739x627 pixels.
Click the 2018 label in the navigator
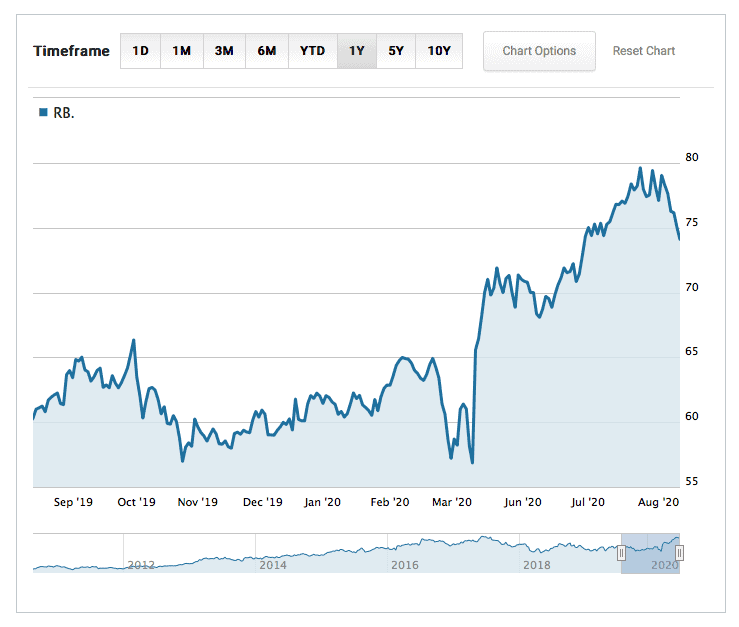point(537,565)
